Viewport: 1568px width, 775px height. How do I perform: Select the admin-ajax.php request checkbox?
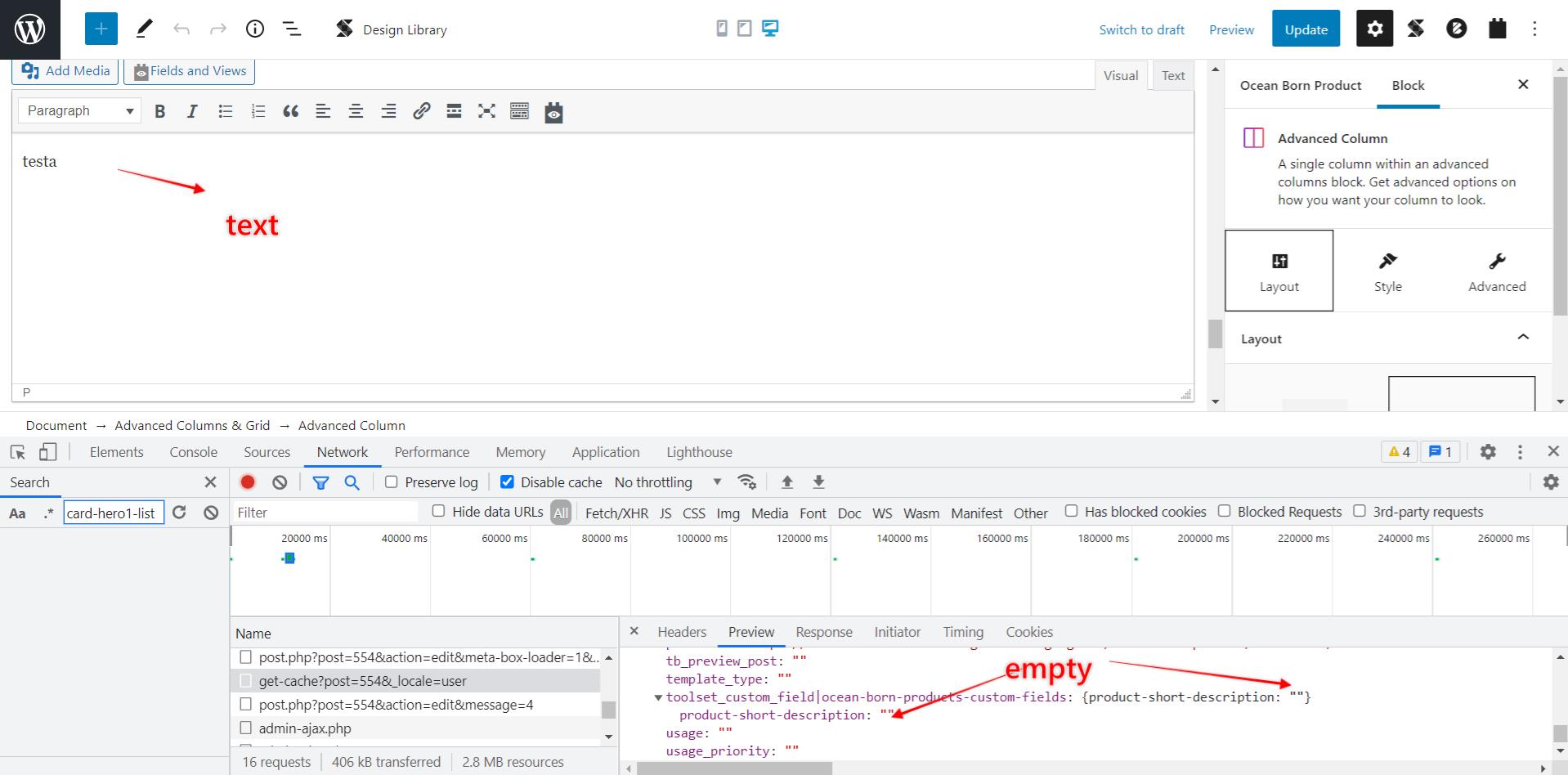(245, 728)
